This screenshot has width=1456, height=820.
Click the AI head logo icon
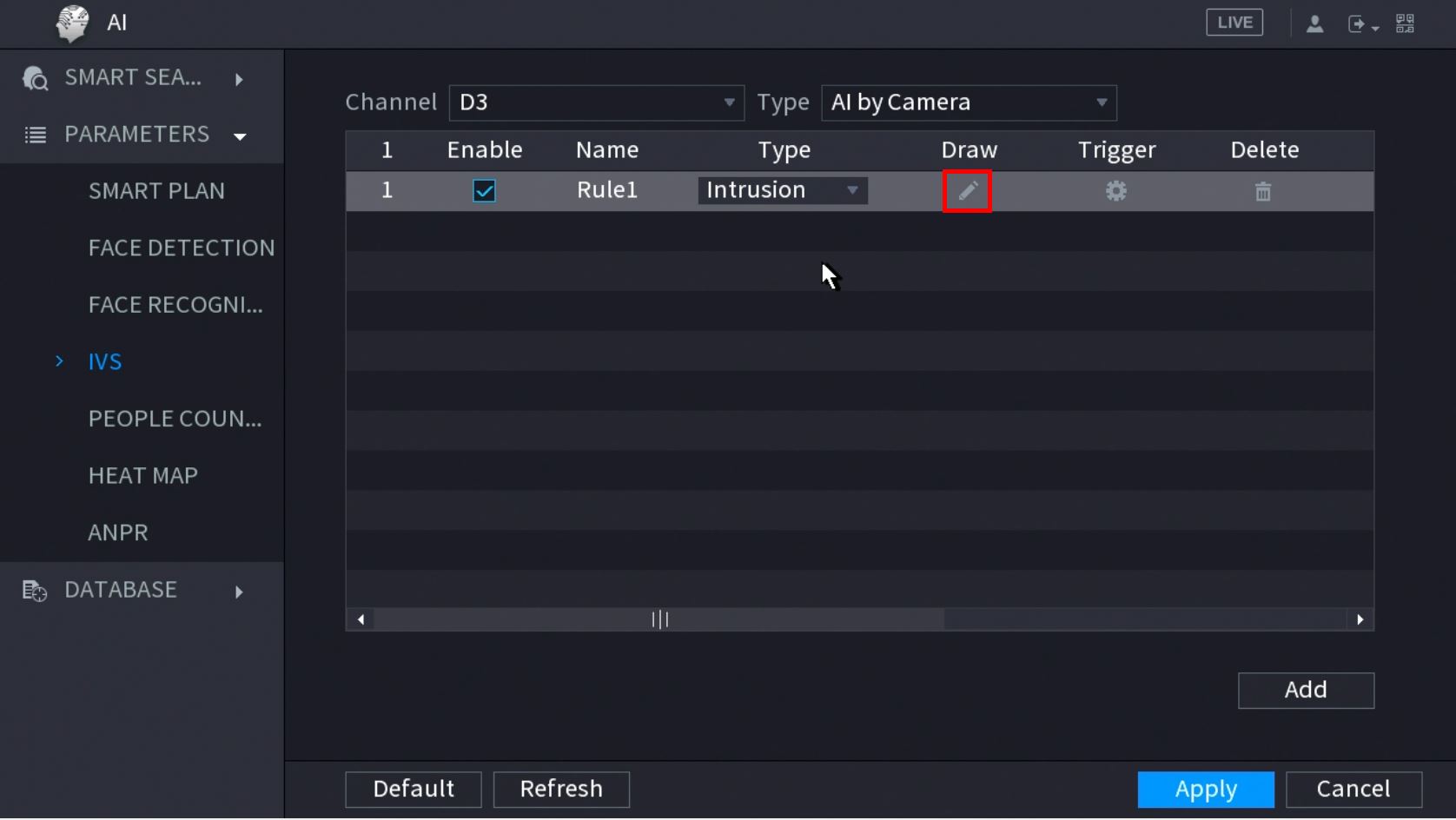point(72,23)
